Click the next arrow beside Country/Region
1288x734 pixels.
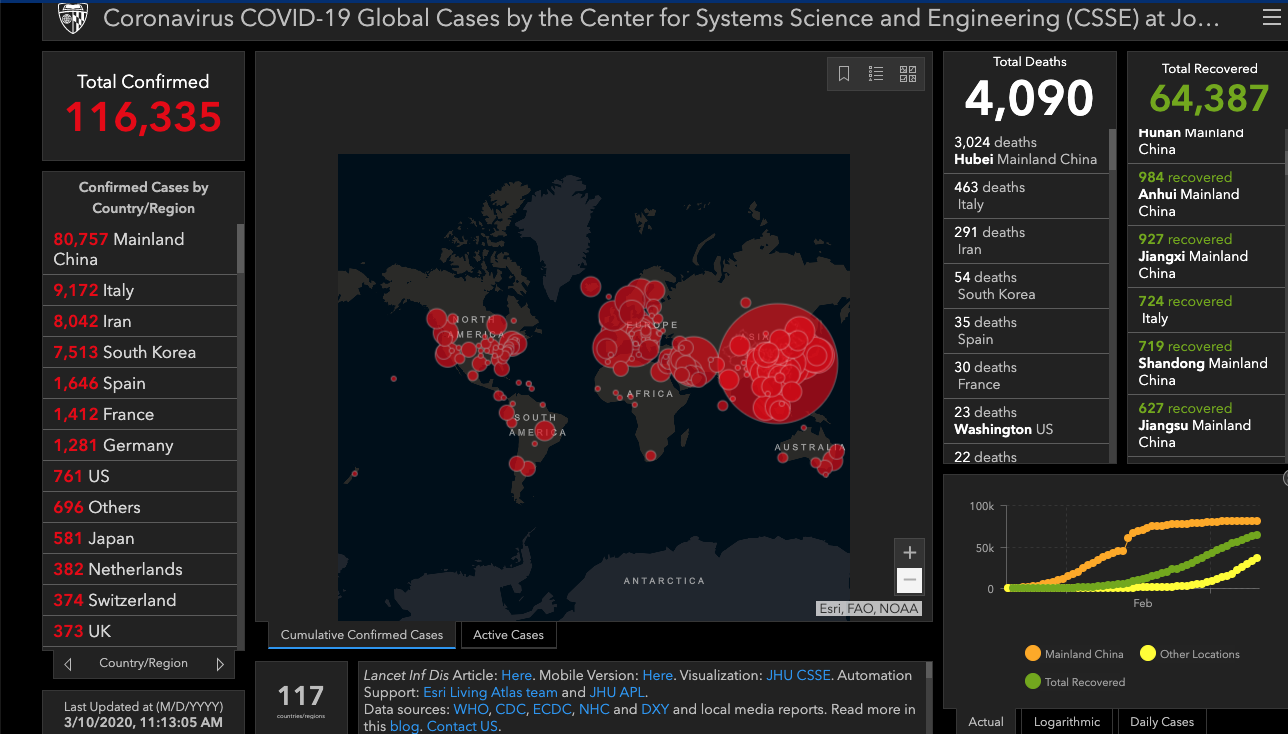220,664
